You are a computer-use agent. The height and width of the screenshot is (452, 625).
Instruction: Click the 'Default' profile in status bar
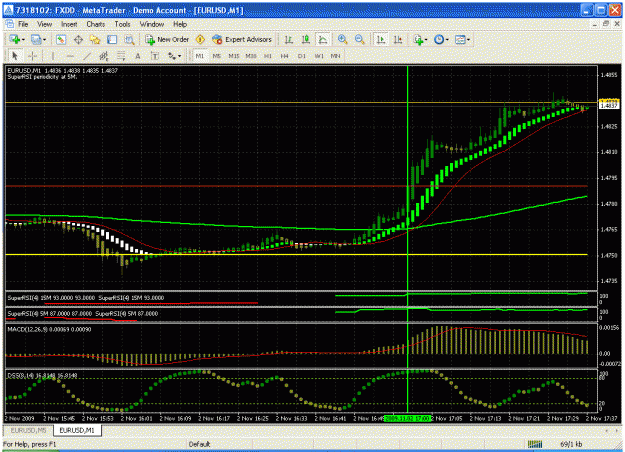[199, 444]
